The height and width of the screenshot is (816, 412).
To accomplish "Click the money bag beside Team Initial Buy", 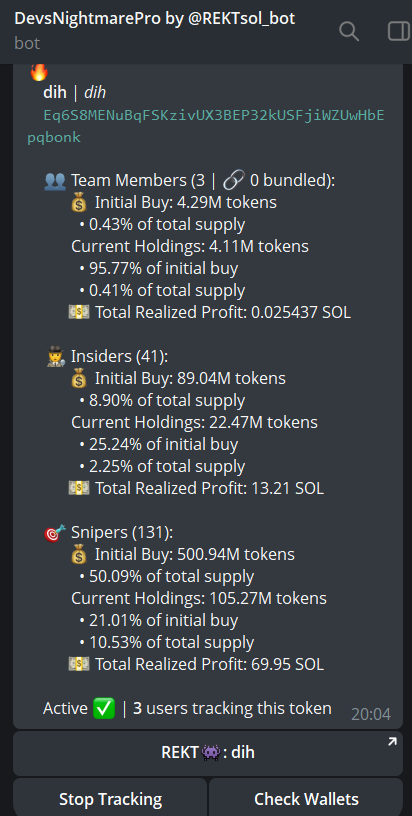I will (x=79, y=202).
